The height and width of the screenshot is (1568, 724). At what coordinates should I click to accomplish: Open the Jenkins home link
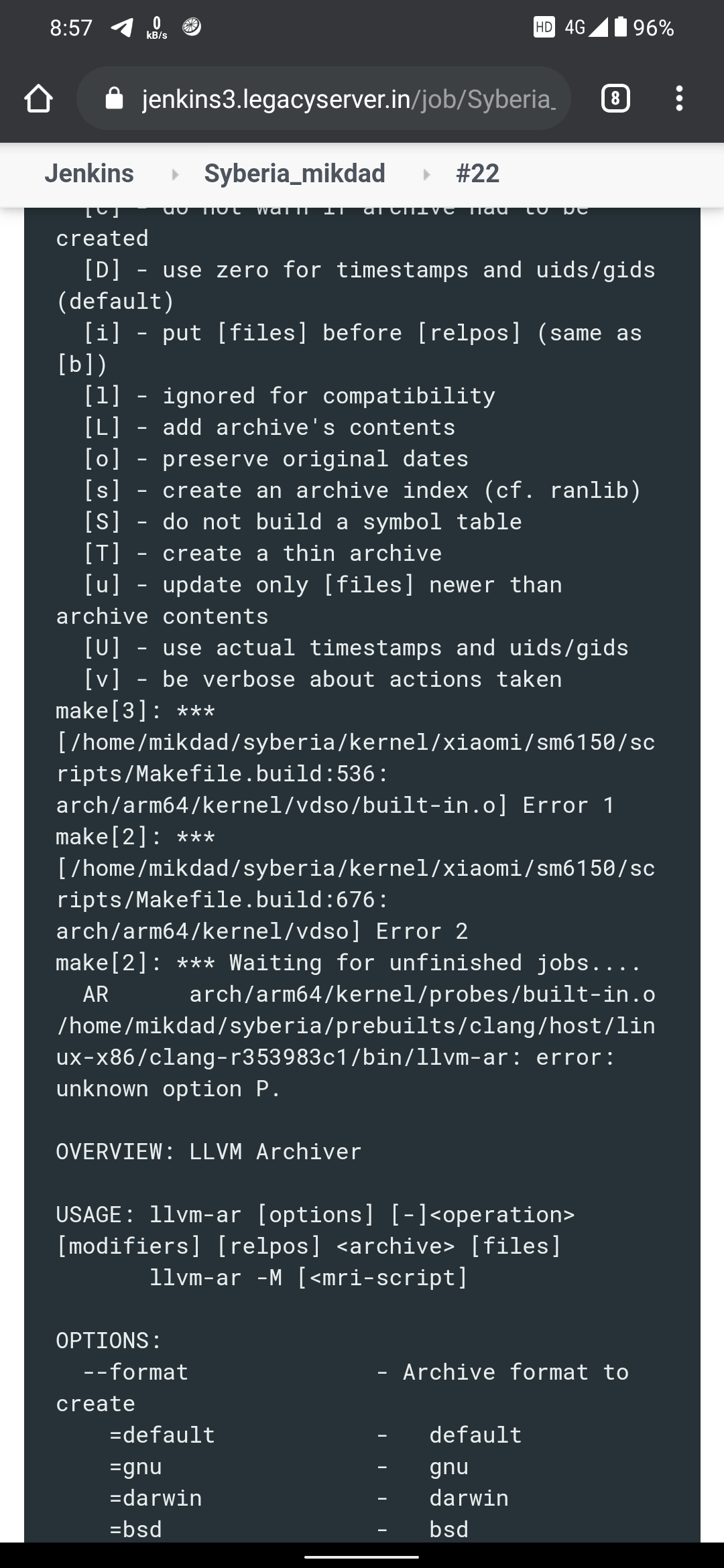point(90,174)
